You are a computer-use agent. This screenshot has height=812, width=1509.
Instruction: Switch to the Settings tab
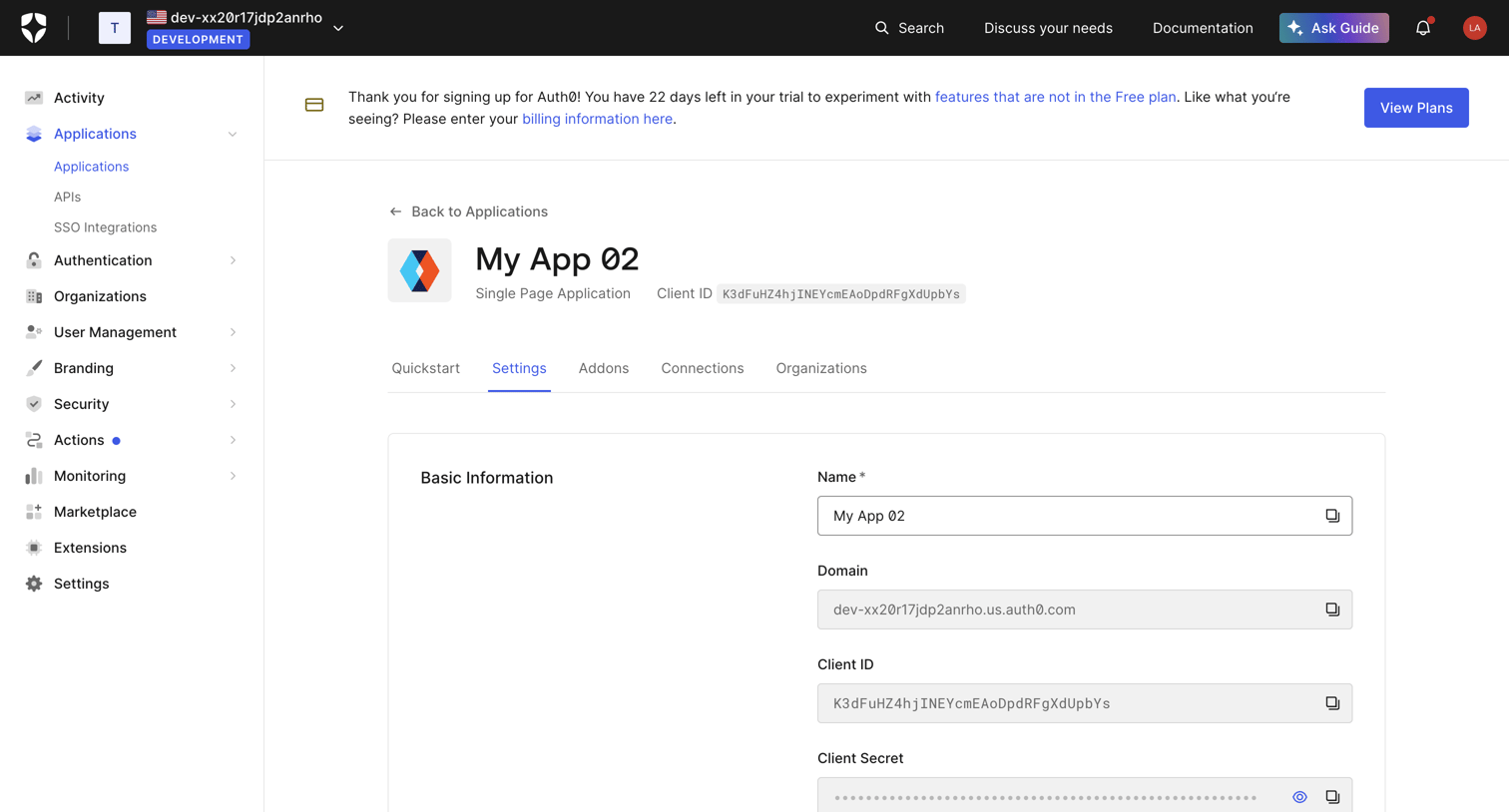coord(519,368)
